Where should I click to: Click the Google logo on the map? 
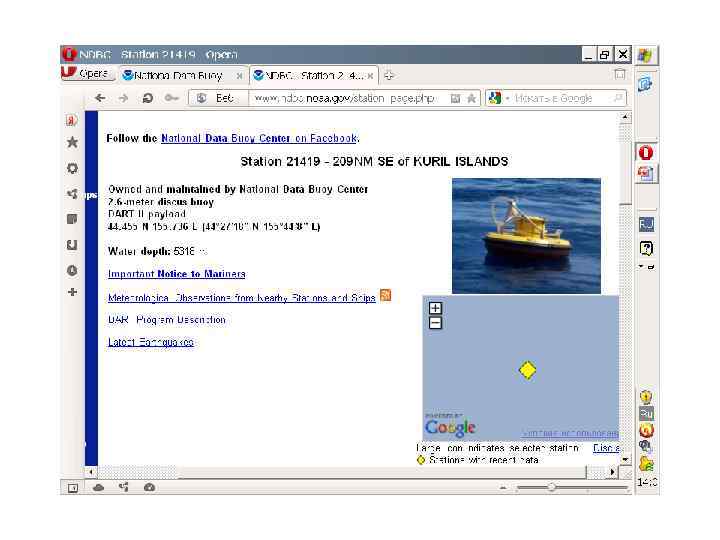pyautogui.click(x=450, y=428)
